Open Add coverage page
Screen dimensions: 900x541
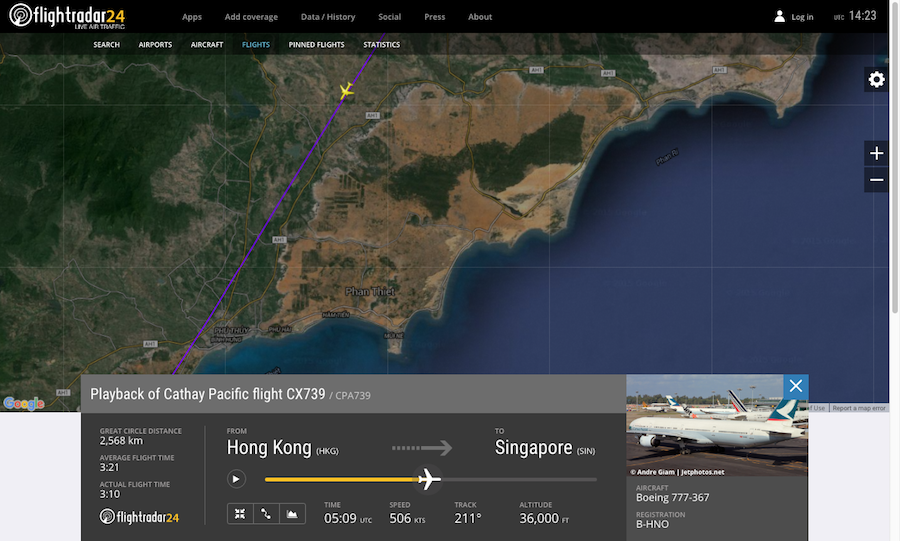pos(251,17)
